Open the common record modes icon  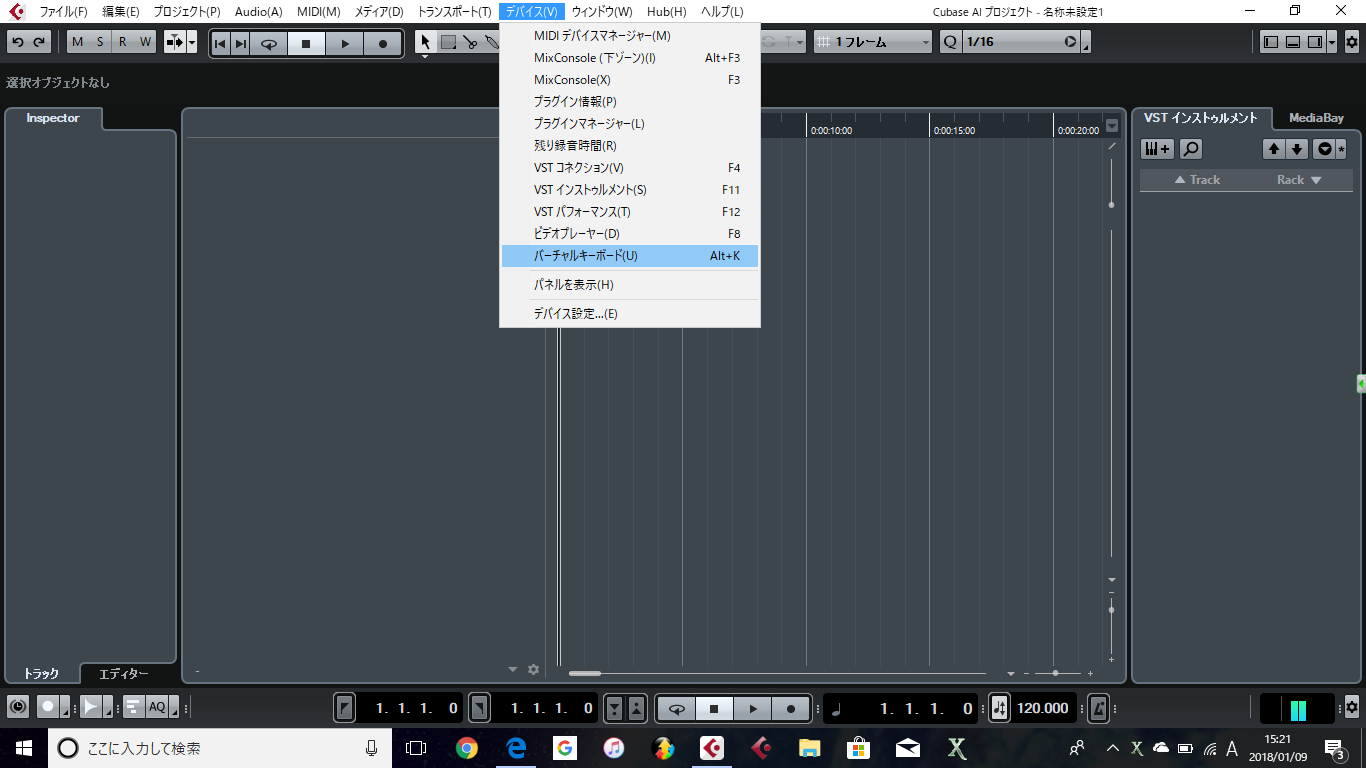49,707
